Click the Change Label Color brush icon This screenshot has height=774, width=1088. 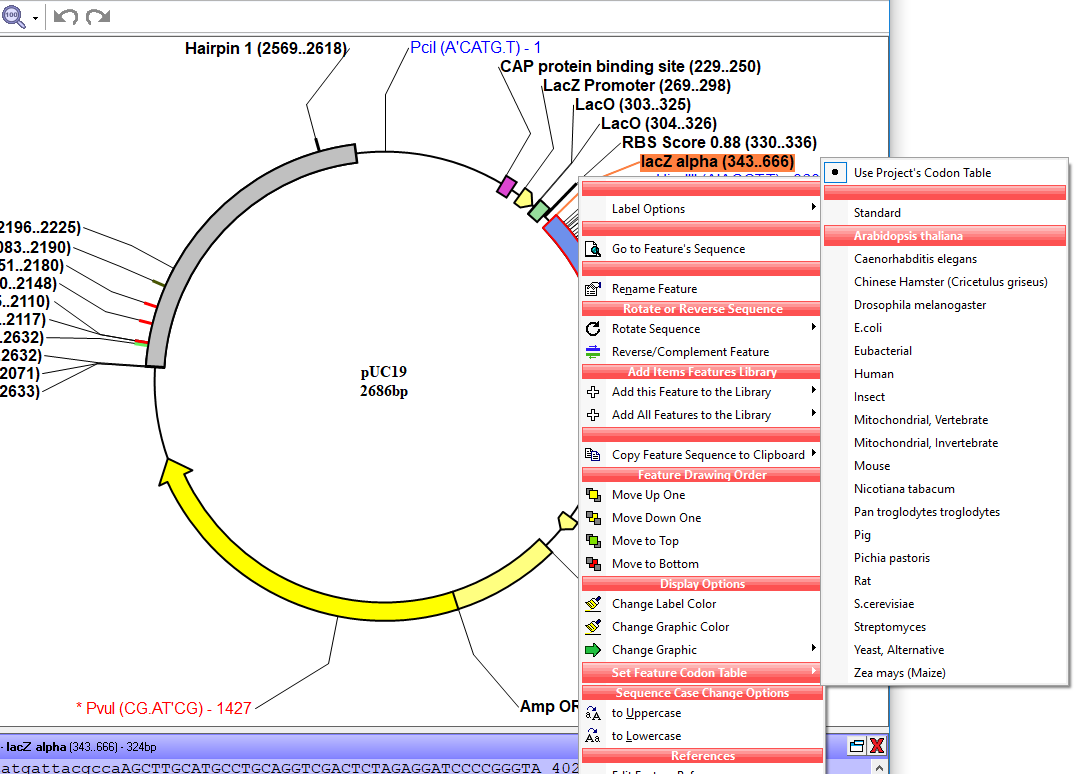[x=593, y=604]
